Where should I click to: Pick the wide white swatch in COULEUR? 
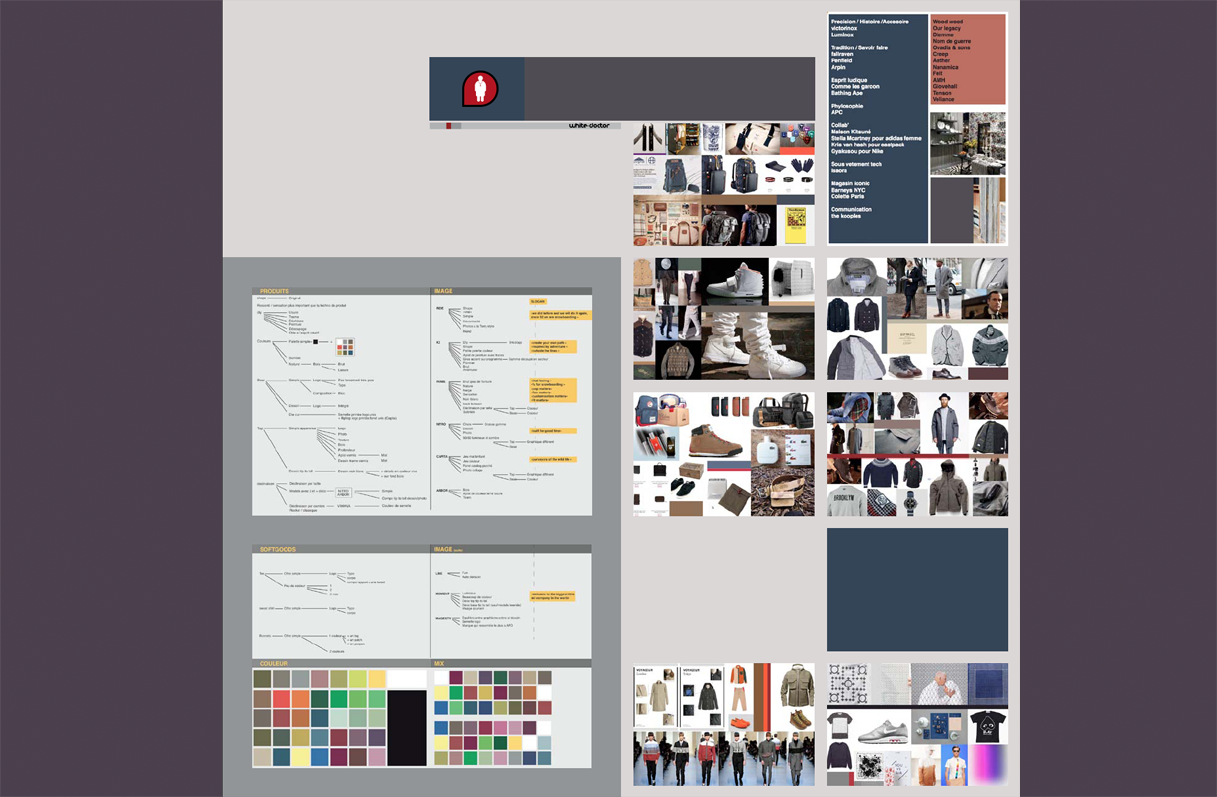coord(406,679)
